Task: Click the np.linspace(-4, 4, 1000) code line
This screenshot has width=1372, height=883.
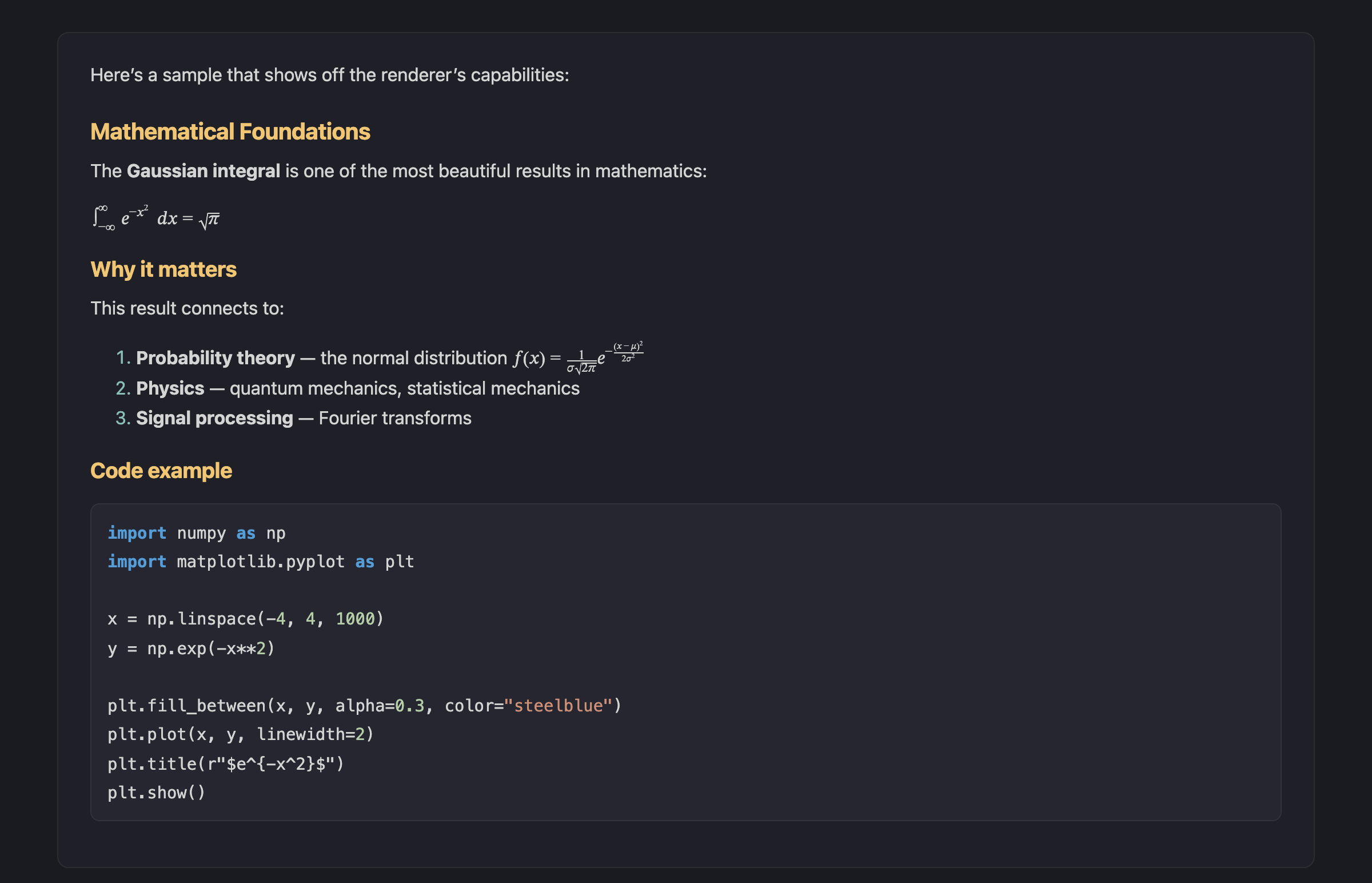Action: (x=246, y=619)
